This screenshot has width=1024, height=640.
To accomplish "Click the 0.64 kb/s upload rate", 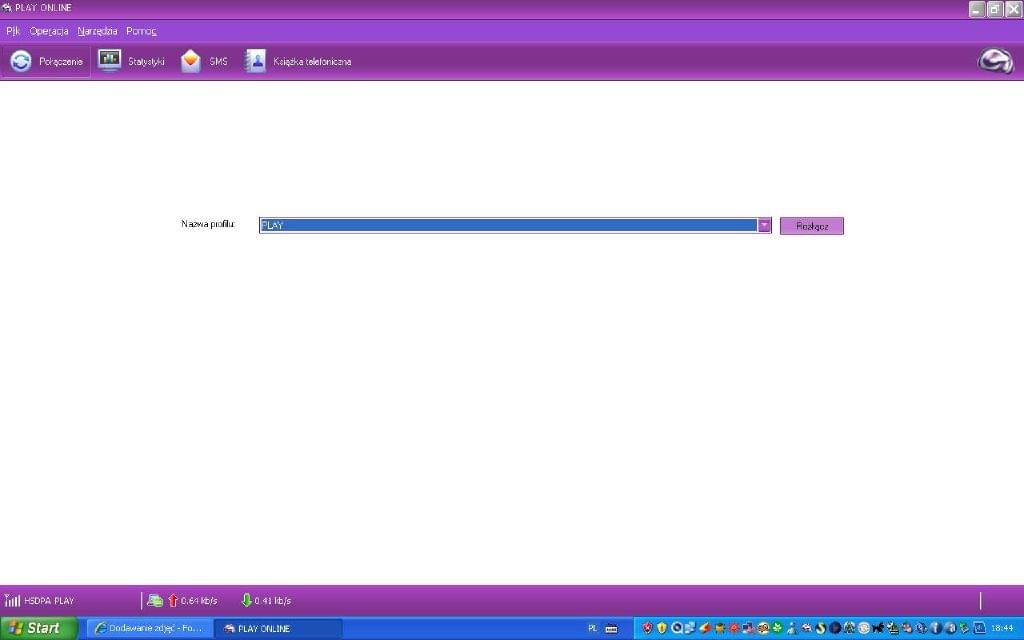I will point(199,601).
